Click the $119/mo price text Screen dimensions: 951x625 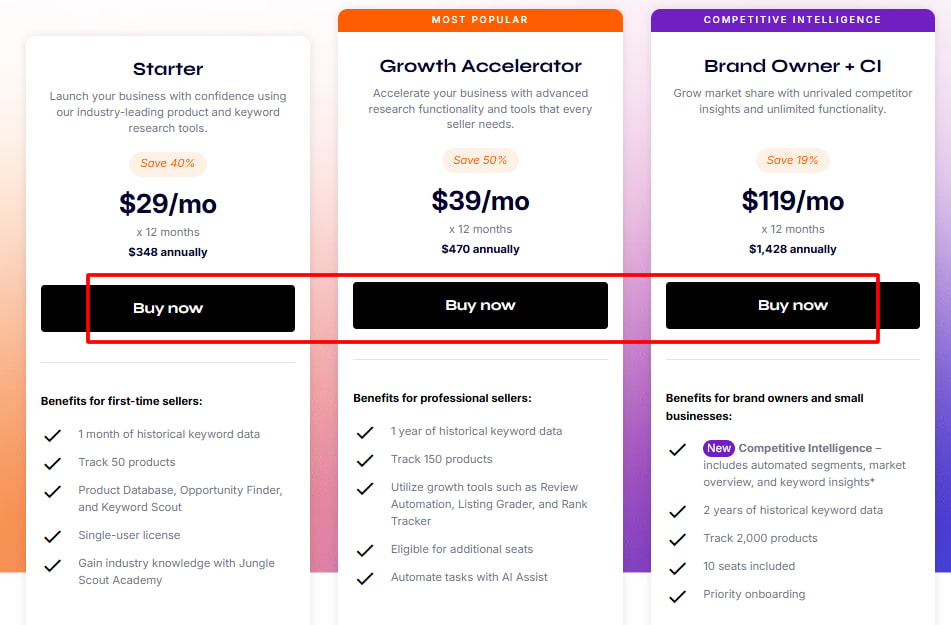(792, 201)
